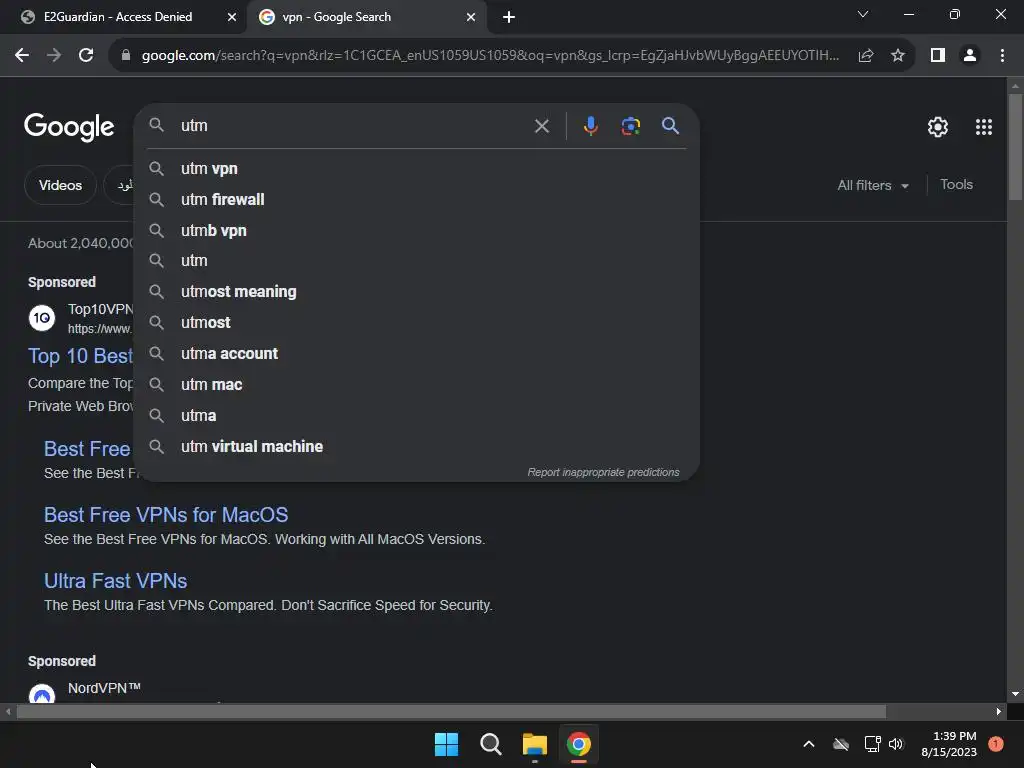
Task: Pick the "utmost meaning" suggestion
Action: (417, 291)
